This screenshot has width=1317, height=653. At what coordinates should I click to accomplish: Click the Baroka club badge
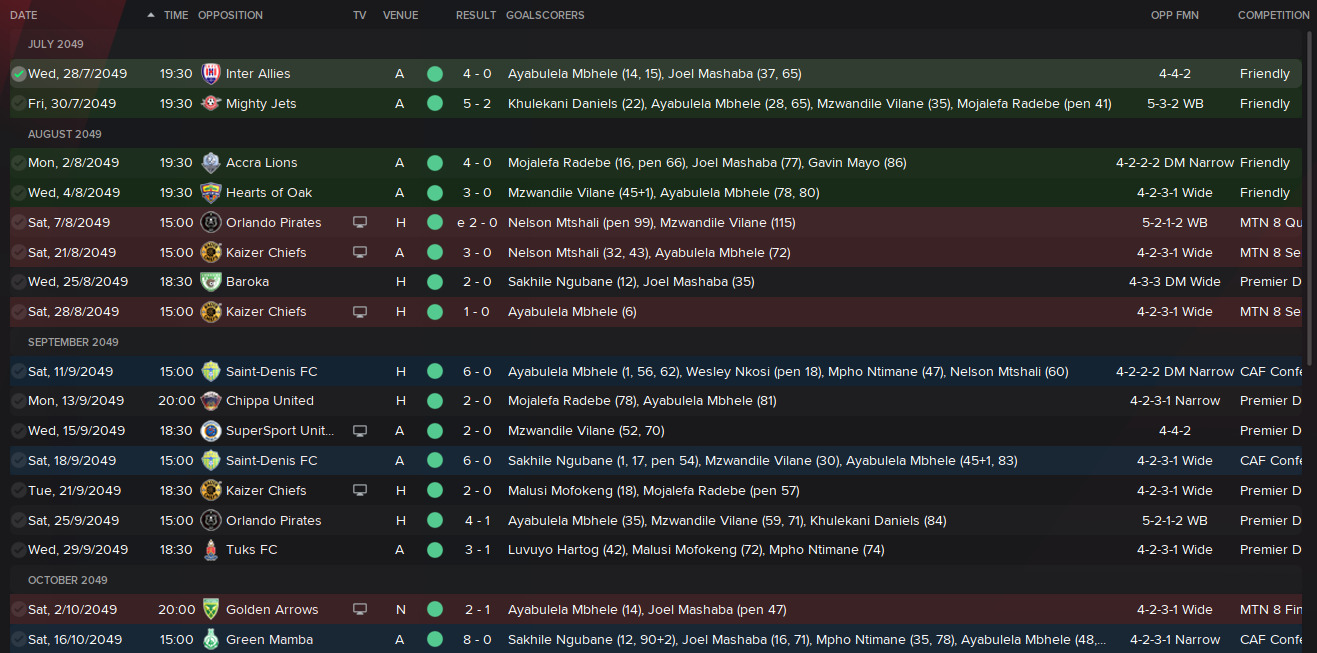210,281
